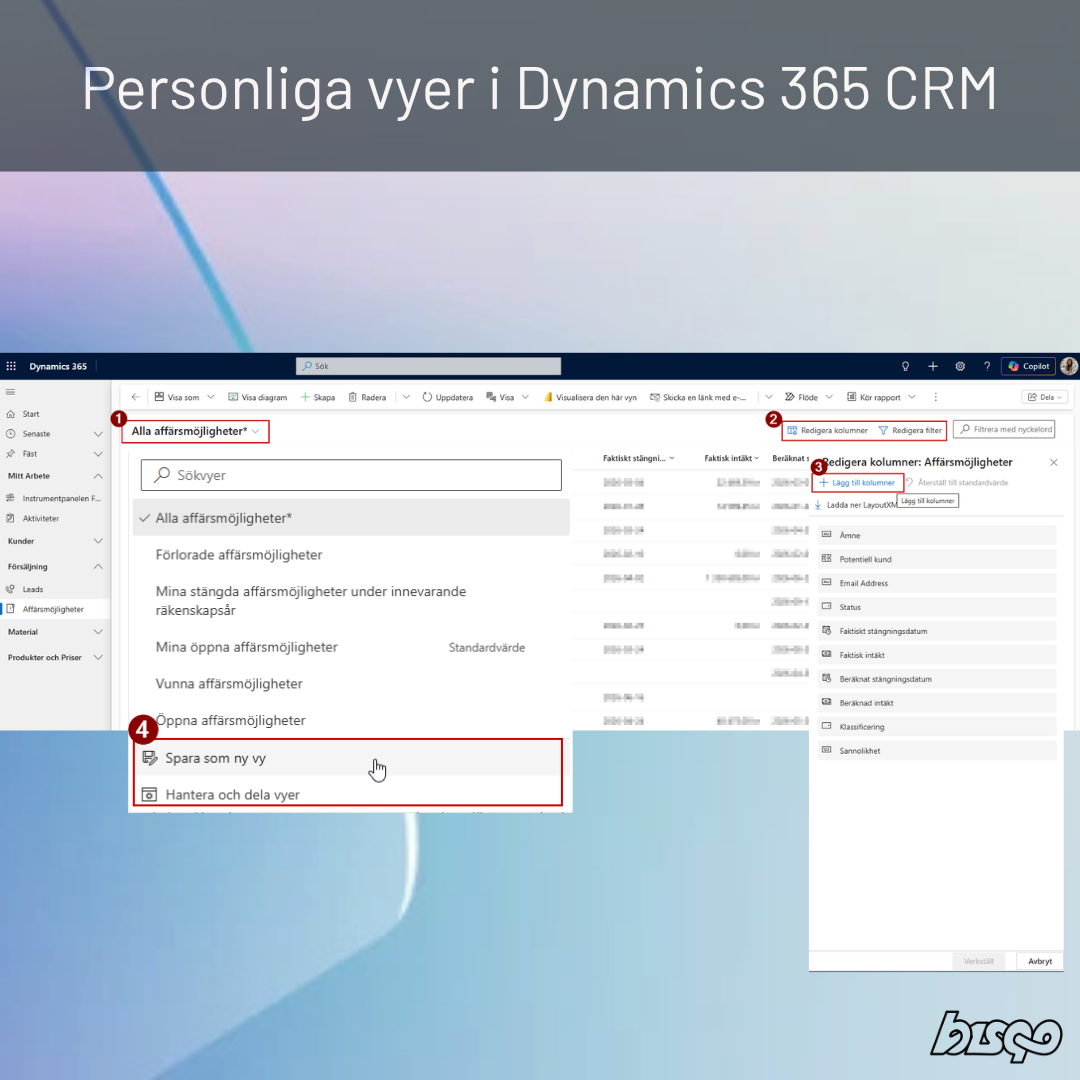Click the Filtrera med nyckelord field
Image resolution: width=1080 pixels, height=1080 pixels.
click(1004, 429)
